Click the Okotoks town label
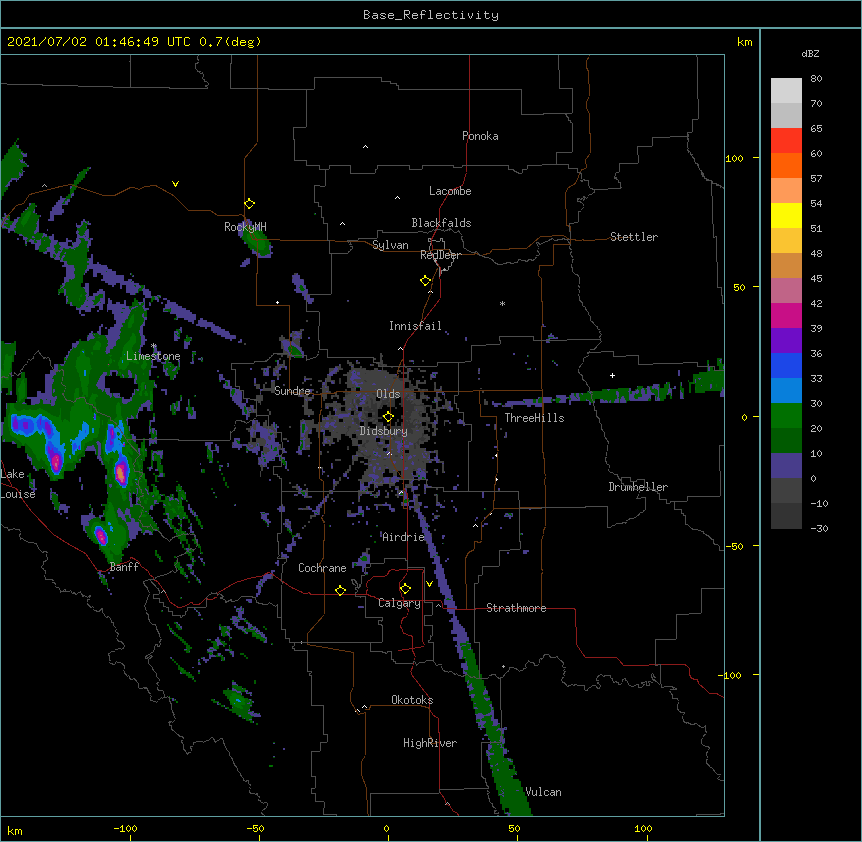Screen dimensions: 862x842 tap(412, 700)
